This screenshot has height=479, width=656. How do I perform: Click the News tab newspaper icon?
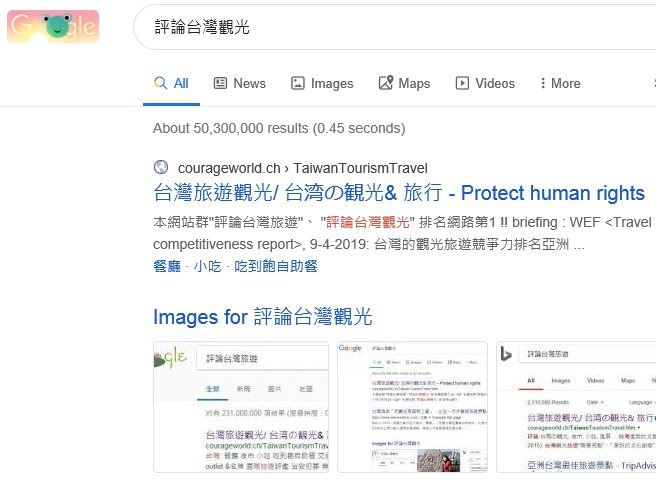click(x=220, y=83)
